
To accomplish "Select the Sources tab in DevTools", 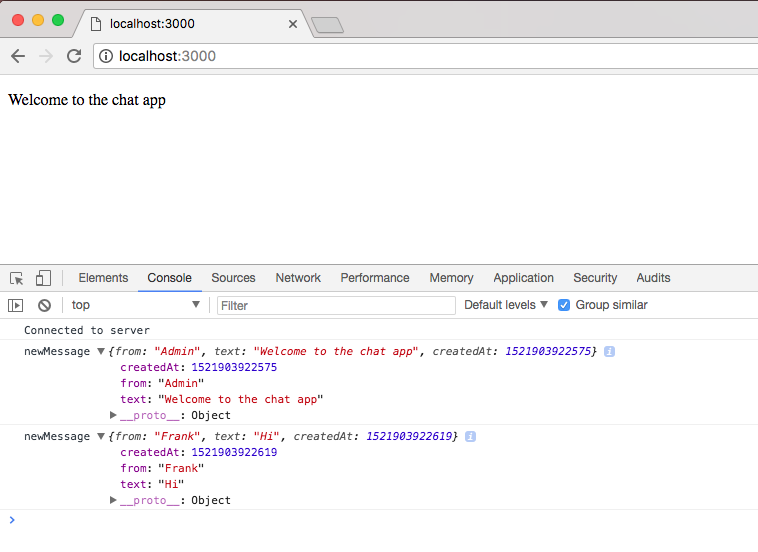I will click(x=233, y=278).
